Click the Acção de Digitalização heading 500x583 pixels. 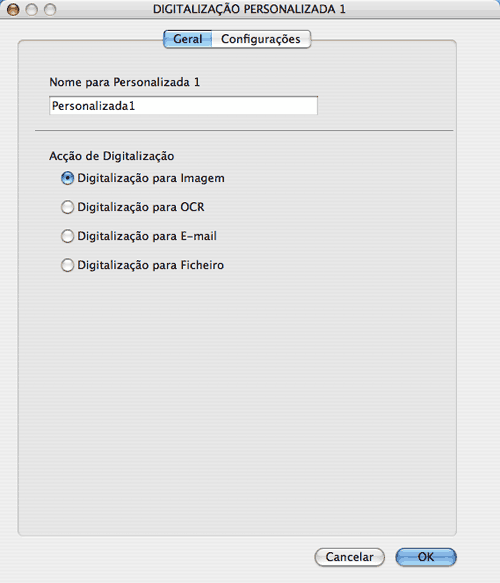(112, 156)
